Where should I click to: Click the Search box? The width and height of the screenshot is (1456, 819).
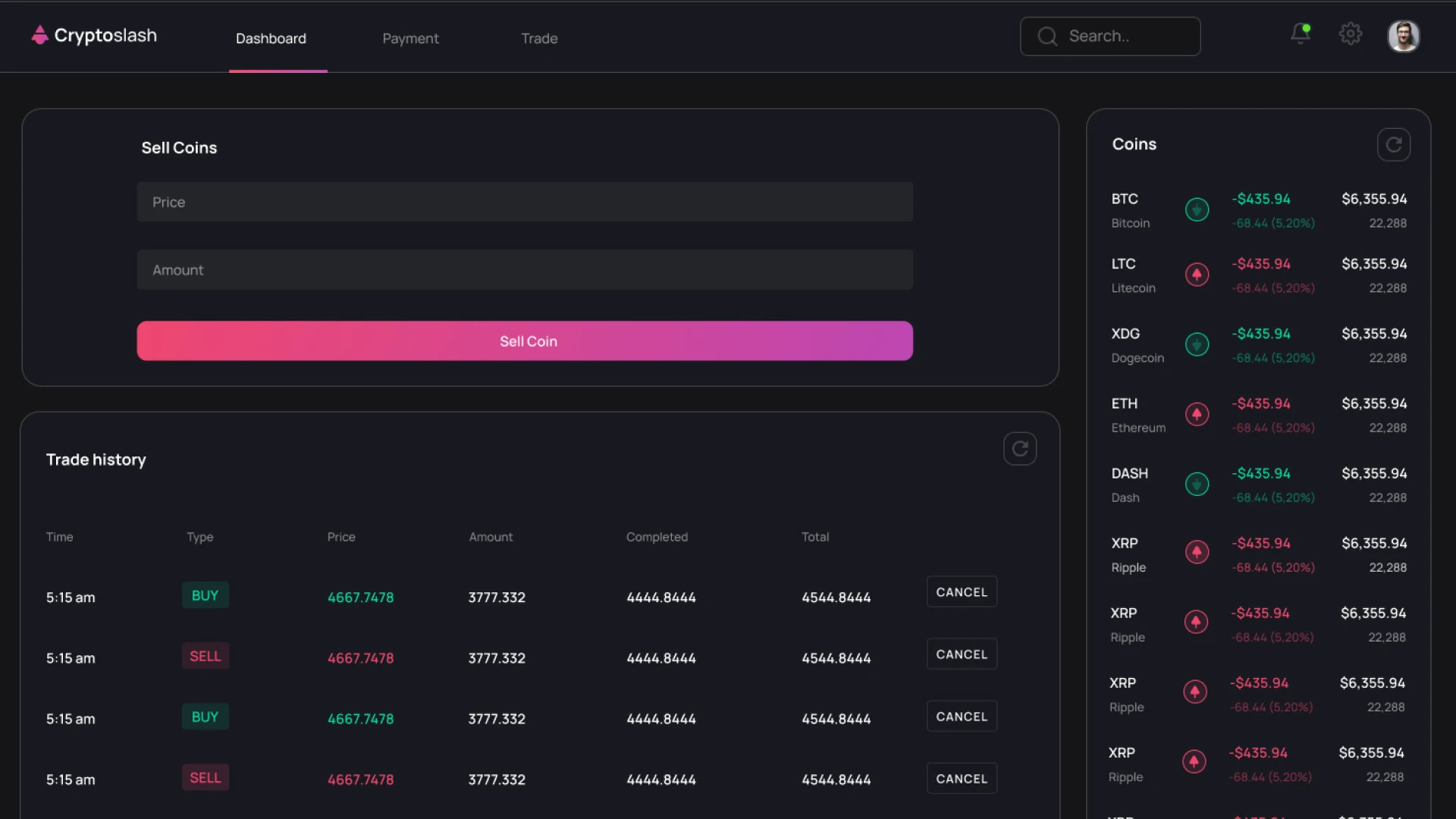(x=1109, y=36)
